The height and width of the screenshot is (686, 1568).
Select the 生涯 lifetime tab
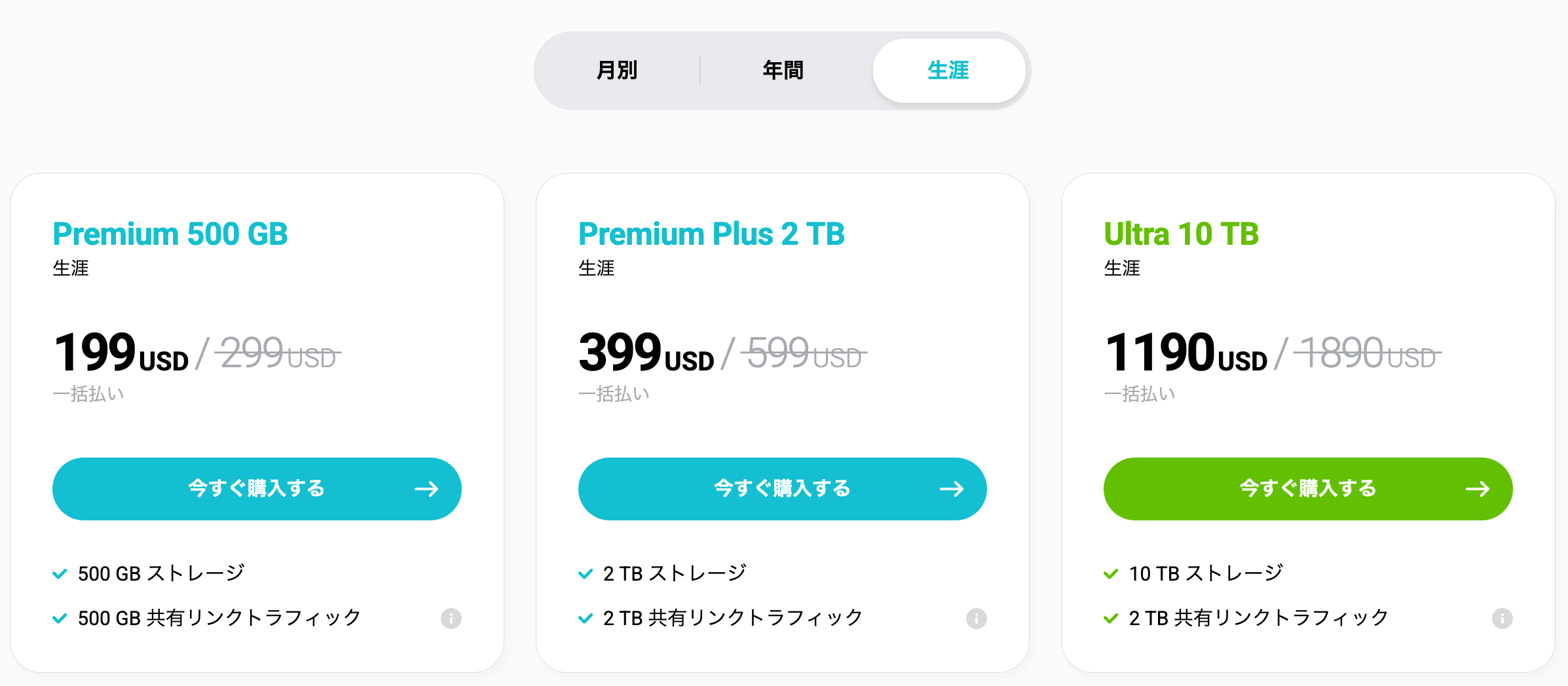coord(948,70)
